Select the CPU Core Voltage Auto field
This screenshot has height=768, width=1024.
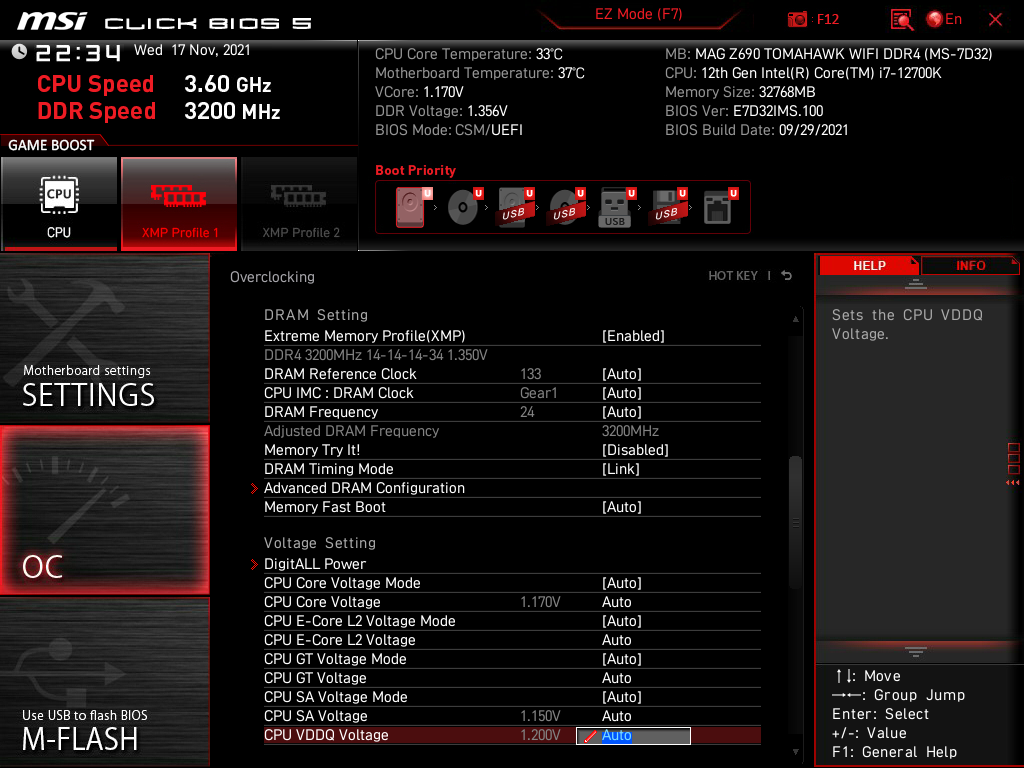616,601
